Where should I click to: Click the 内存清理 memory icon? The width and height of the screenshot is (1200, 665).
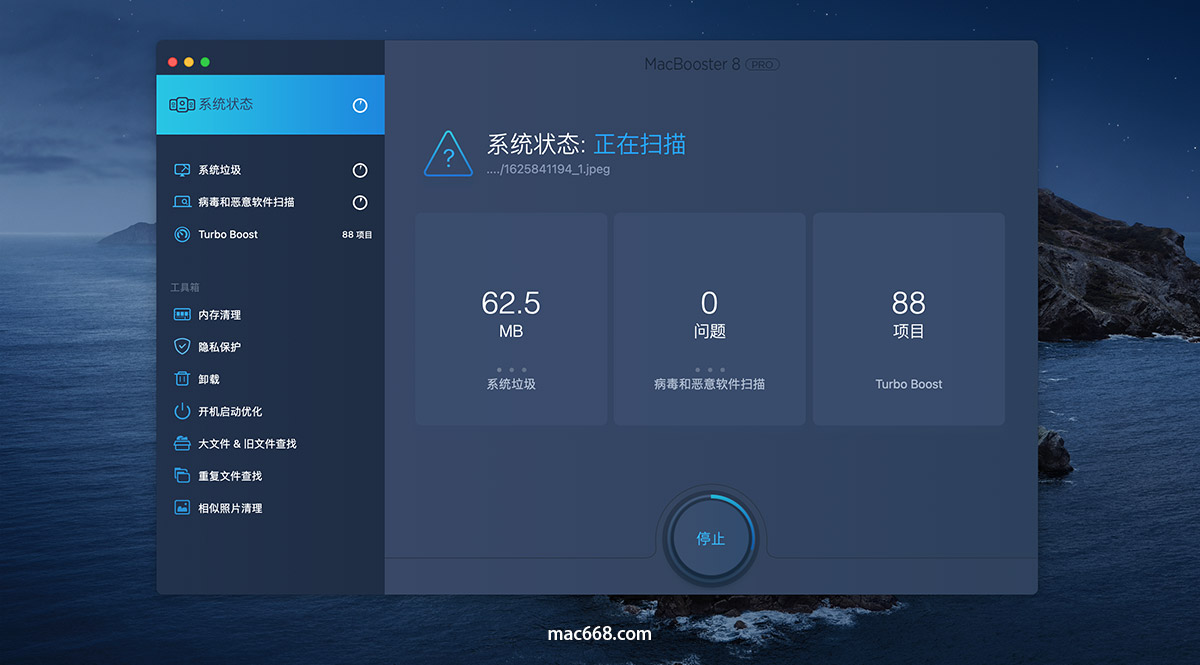[x=182, y=315]
